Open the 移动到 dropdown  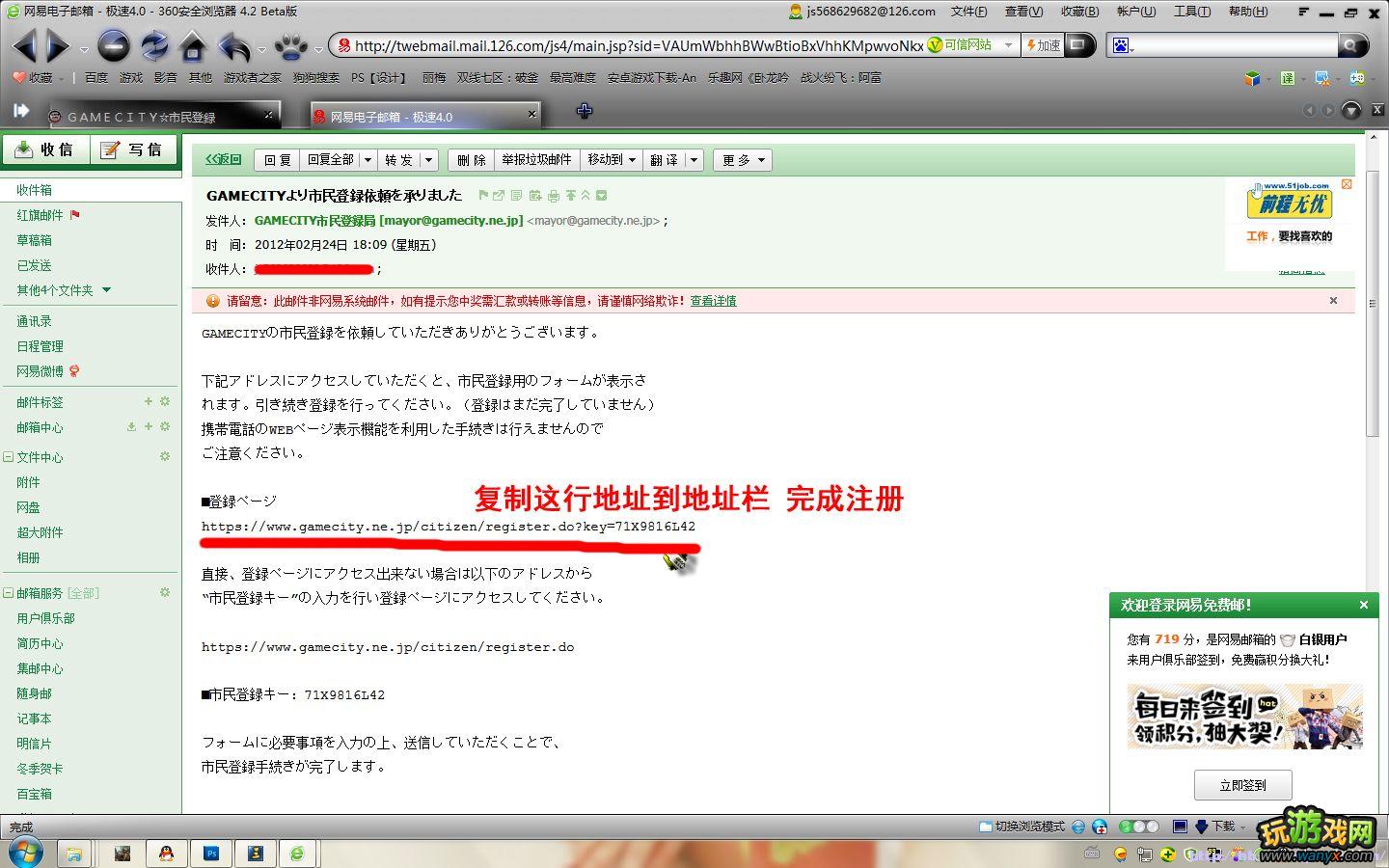pyautogui.click(x=612, y=160)
